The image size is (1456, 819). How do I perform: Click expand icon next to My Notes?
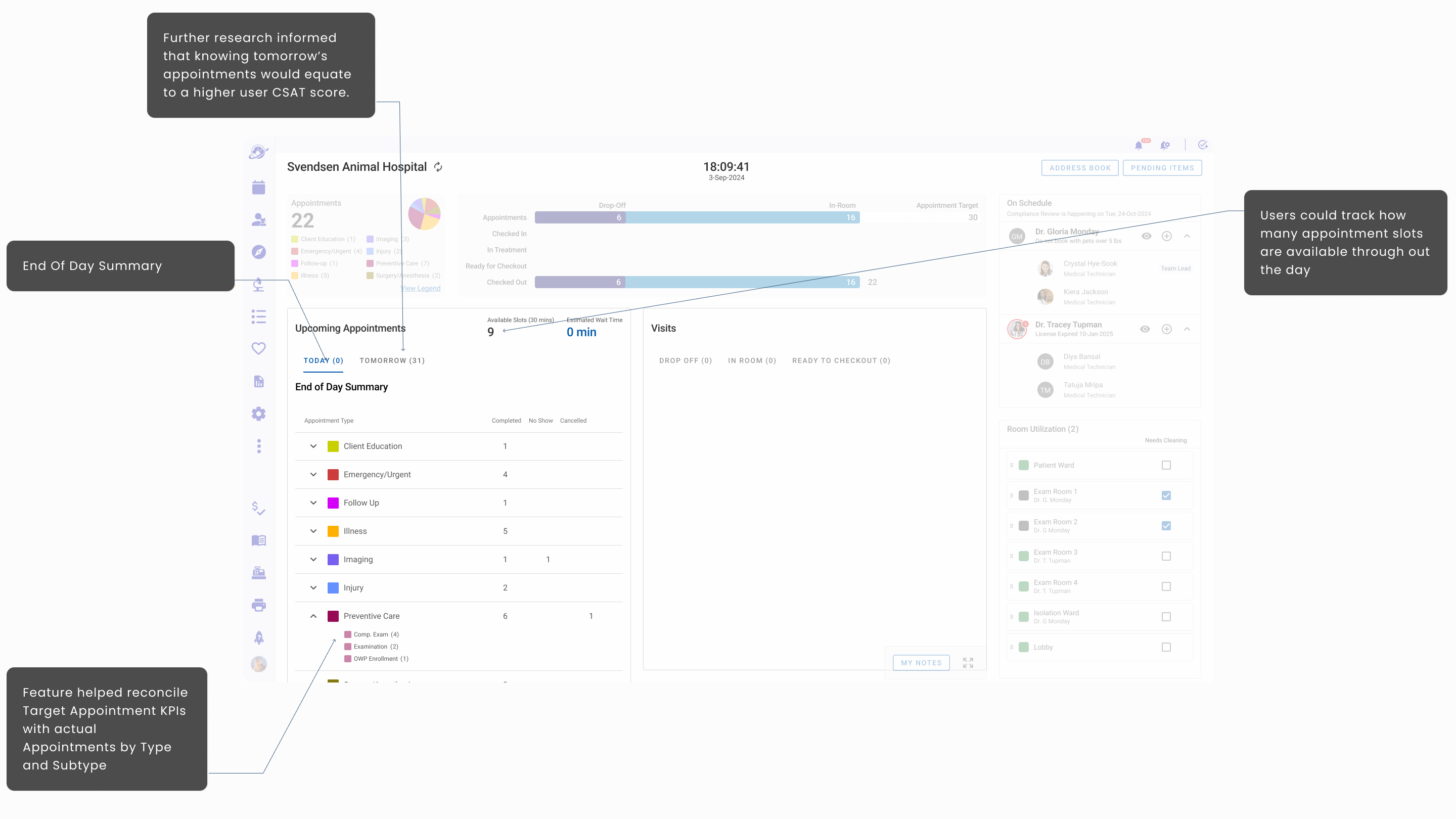968,662
